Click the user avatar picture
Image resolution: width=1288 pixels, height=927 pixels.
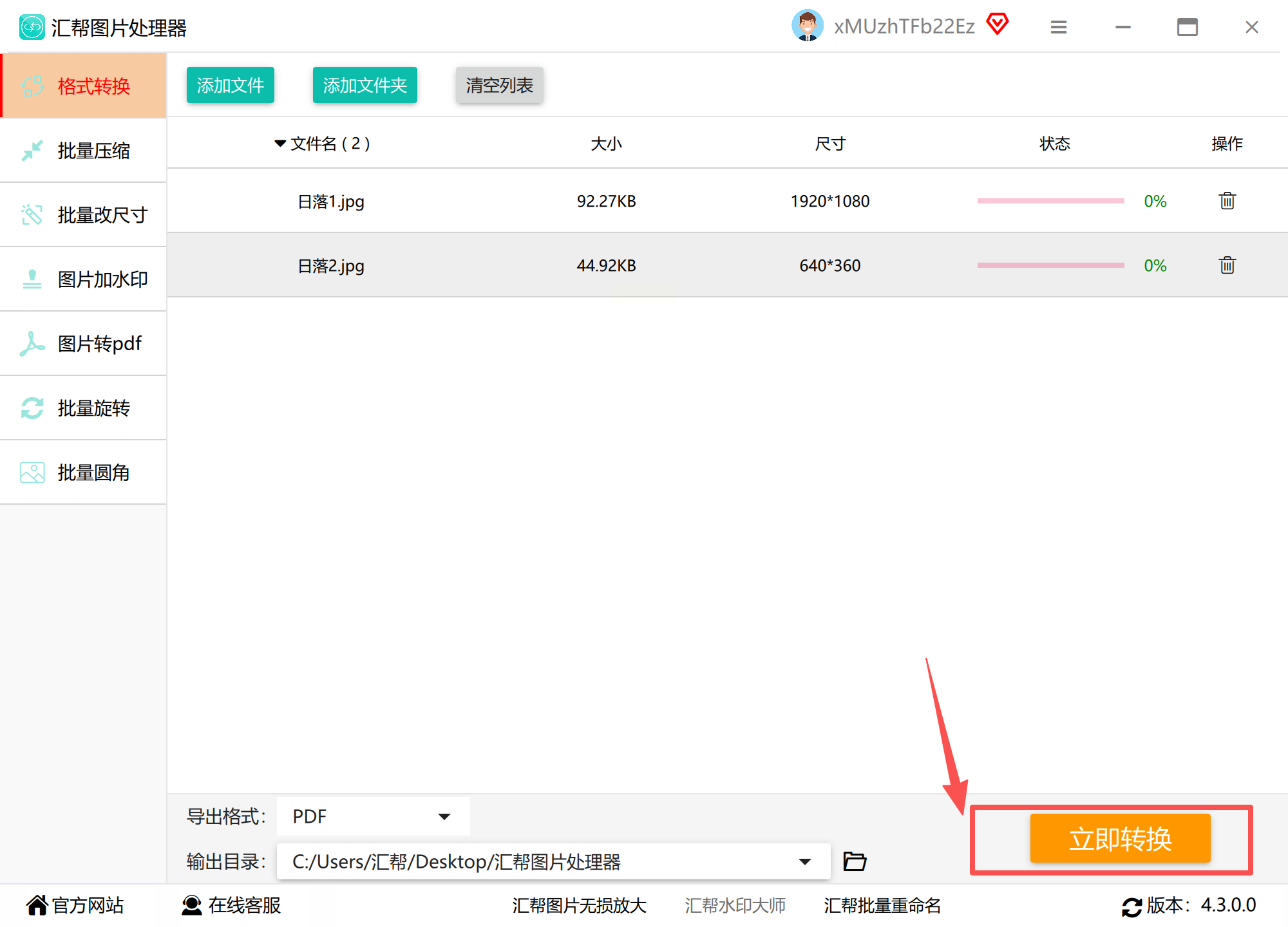[x=807, y=26]
